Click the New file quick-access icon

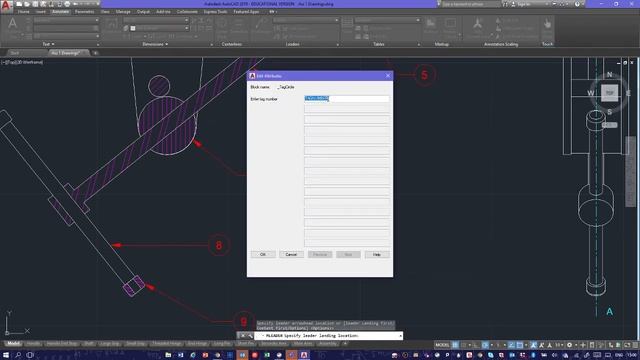click(x=19, y=4)
